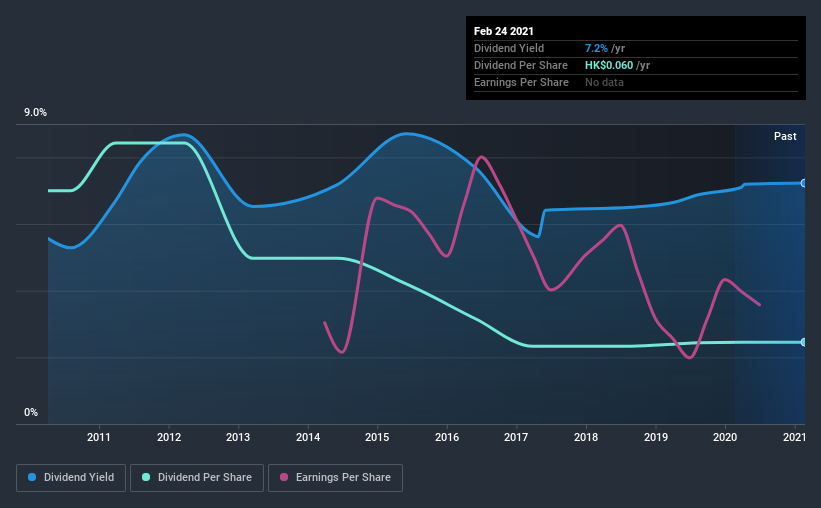
Task: Click the 2016 x-axis label
Action: [x=447, y=437]
